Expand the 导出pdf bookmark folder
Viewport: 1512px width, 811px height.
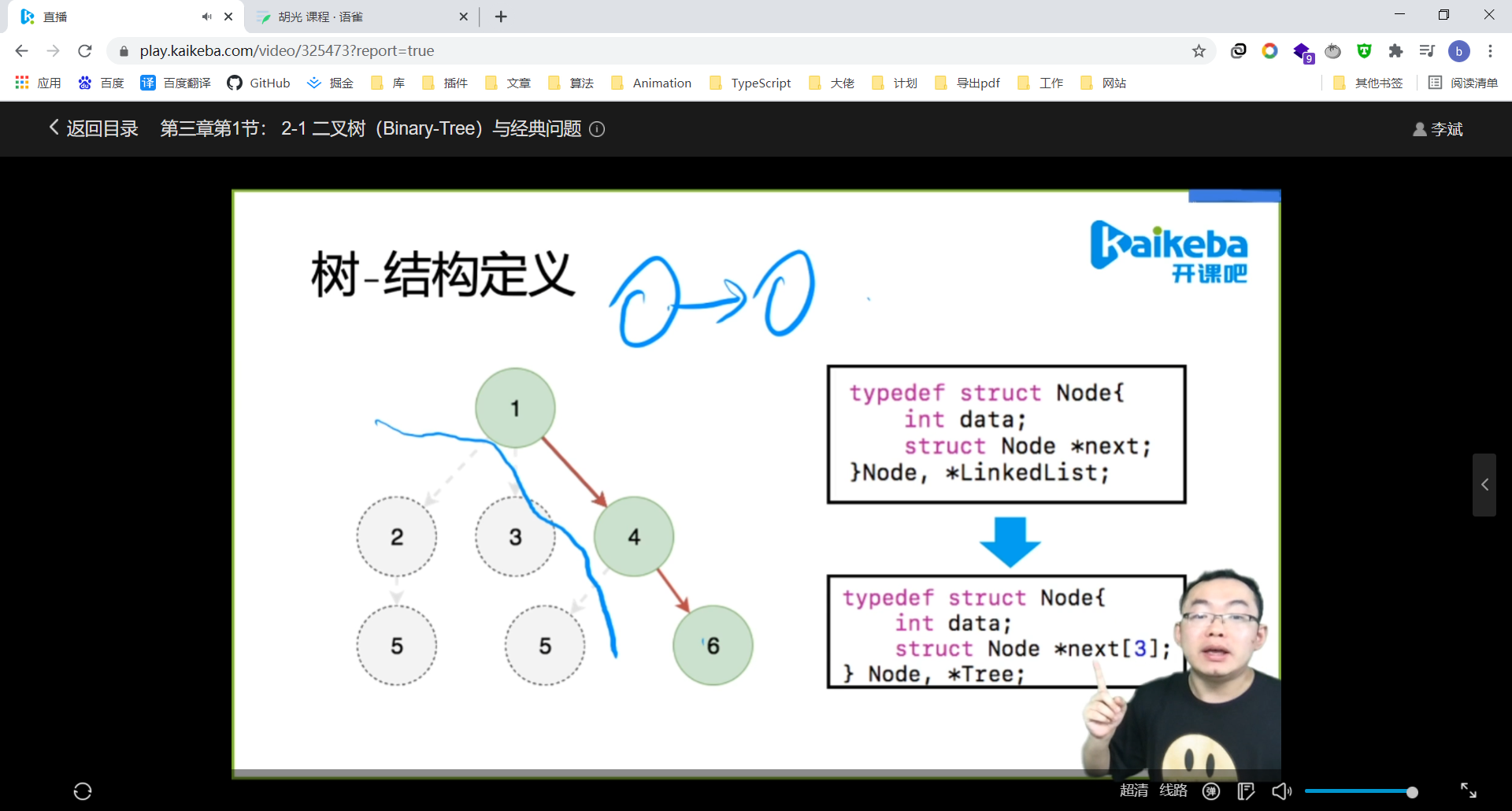[967, 83]
